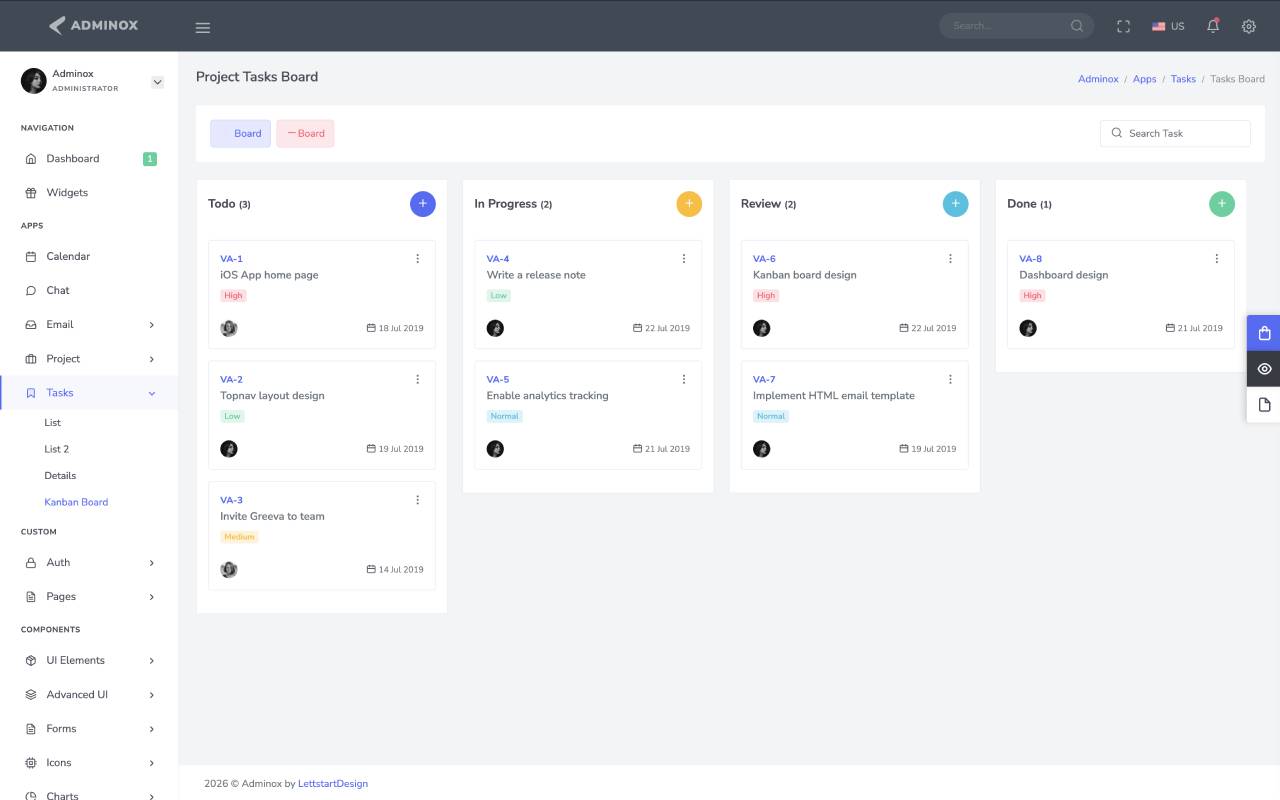1280x800 pixels.
Task: Click the assignee avatar on VA-7 card
Action: 762,449
